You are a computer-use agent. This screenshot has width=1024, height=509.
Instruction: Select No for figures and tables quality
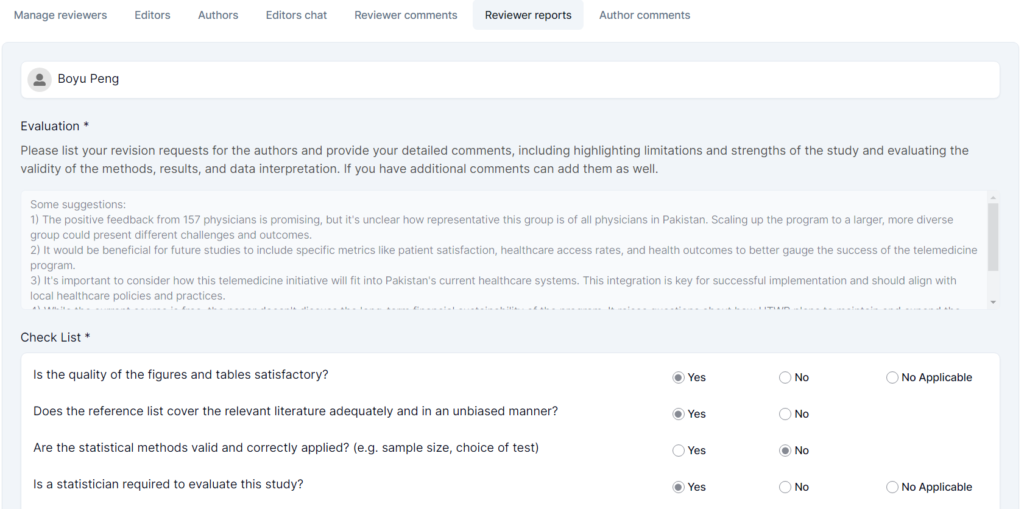pos(785,378)
